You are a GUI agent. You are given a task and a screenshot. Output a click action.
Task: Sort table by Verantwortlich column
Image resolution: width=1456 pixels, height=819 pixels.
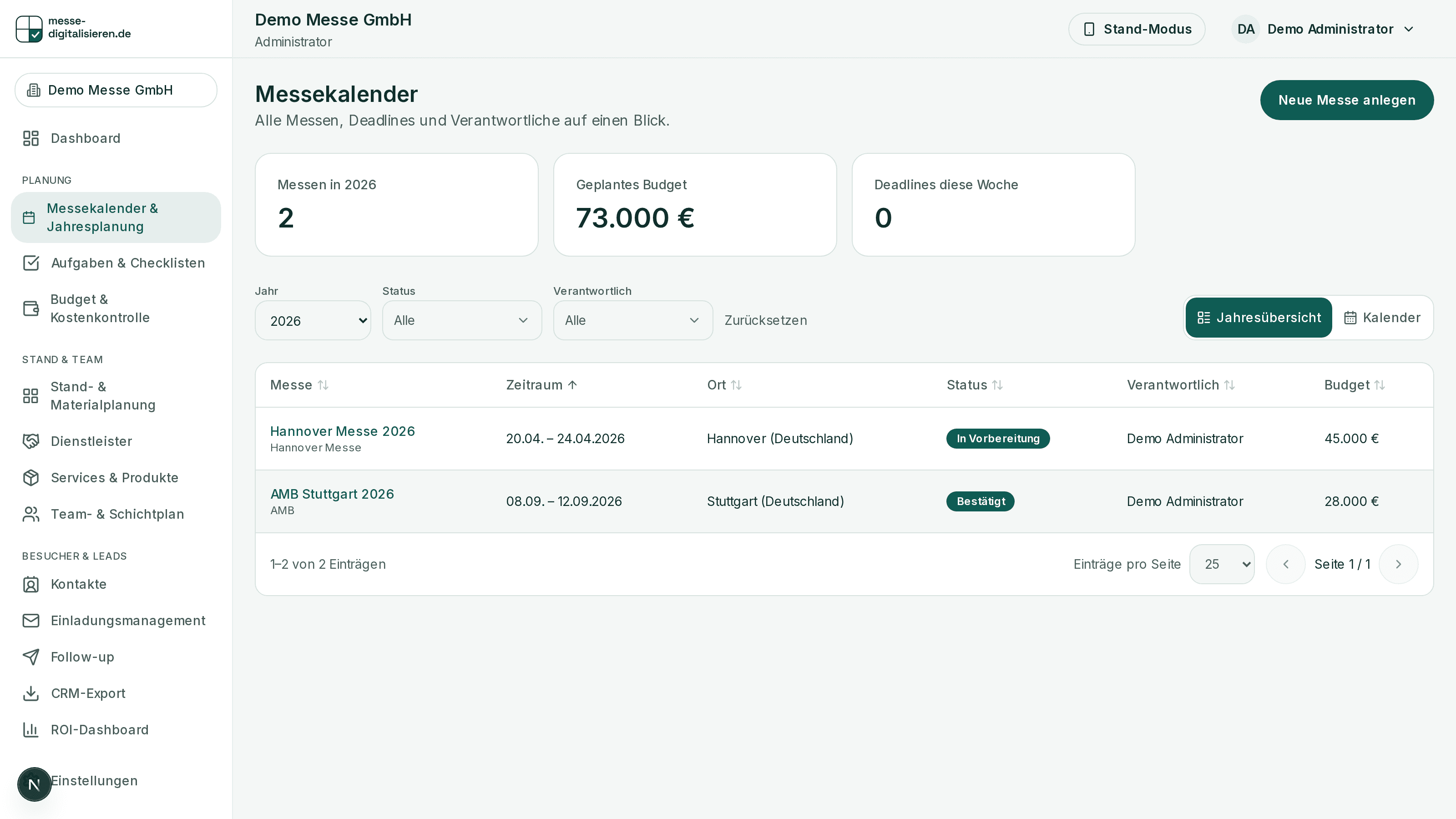[x=1181, y=385]
